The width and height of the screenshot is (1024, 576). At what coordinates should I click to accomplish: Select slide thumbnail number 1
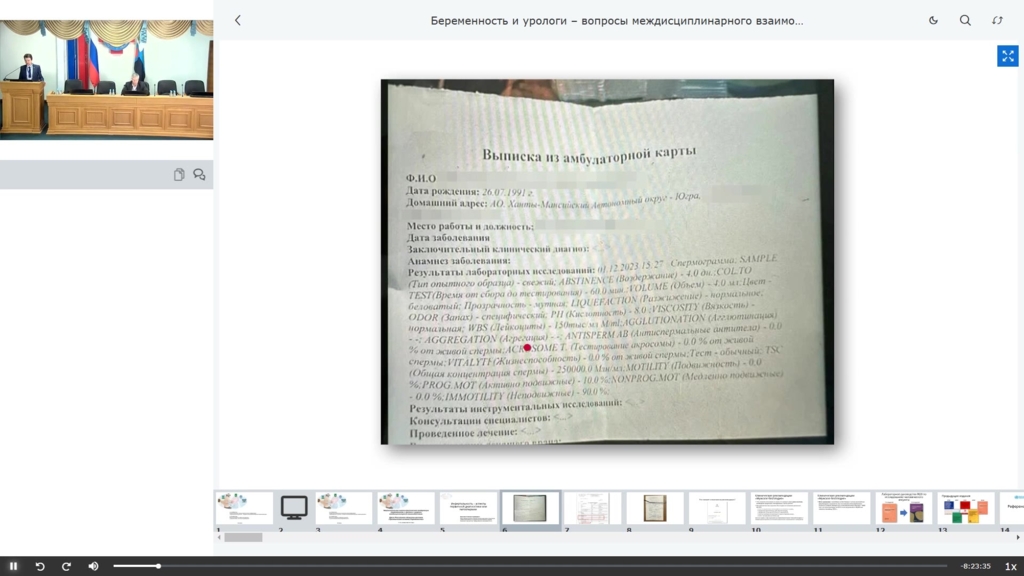[x=244, y=508]
